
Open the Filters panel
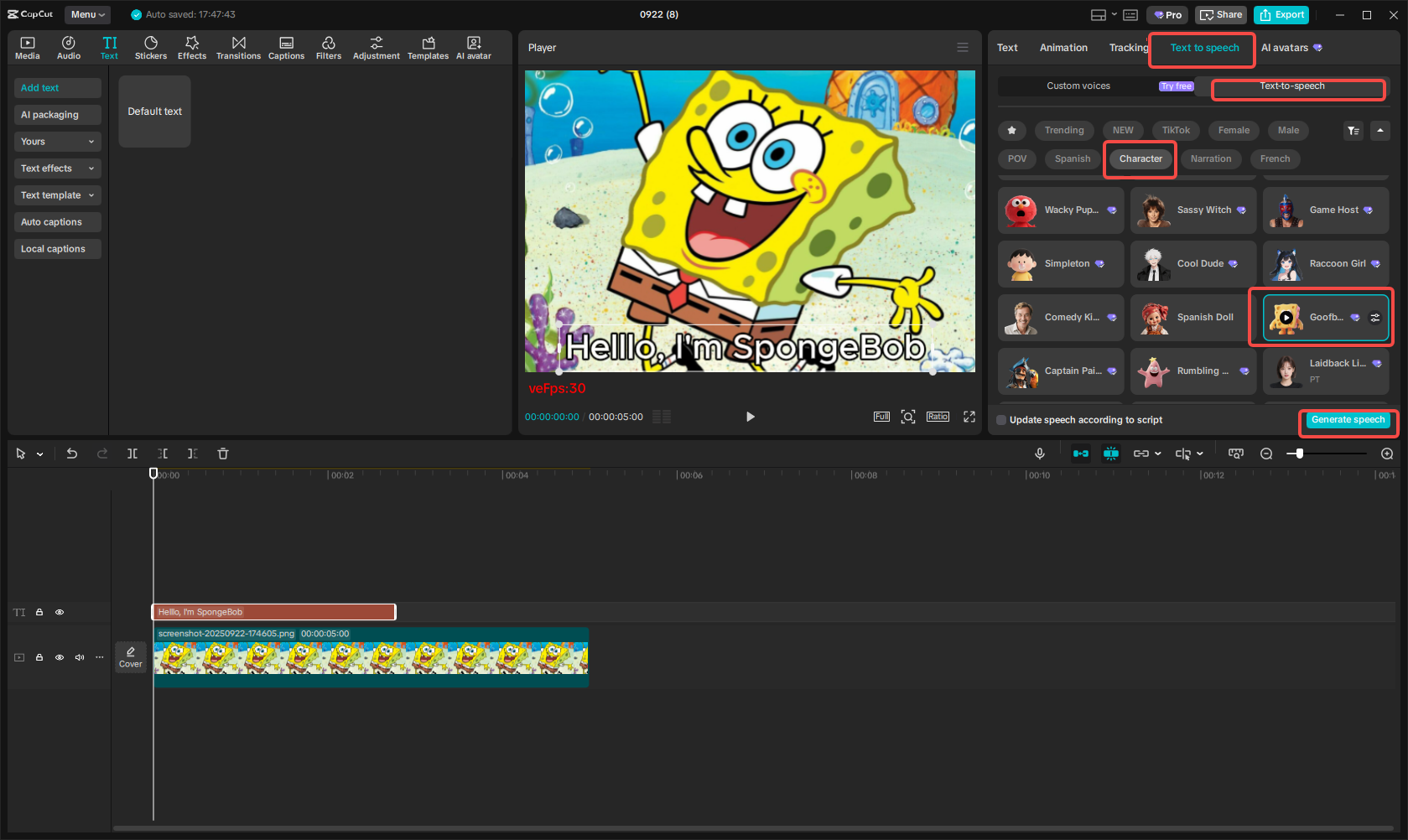tap(328, 48)
